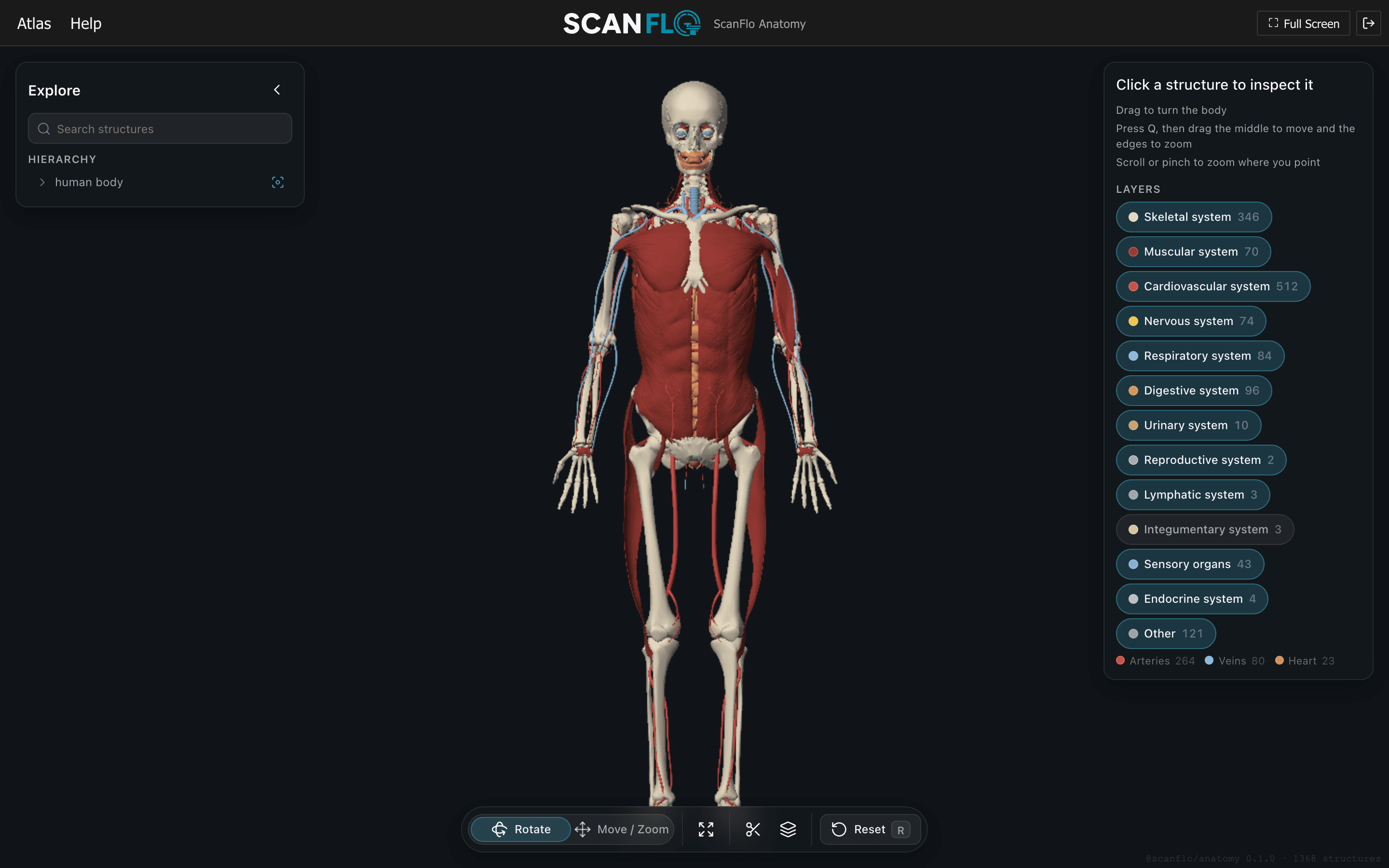Open the Help menu
This screenshot has height=868, width=1389.
[86, 24]
